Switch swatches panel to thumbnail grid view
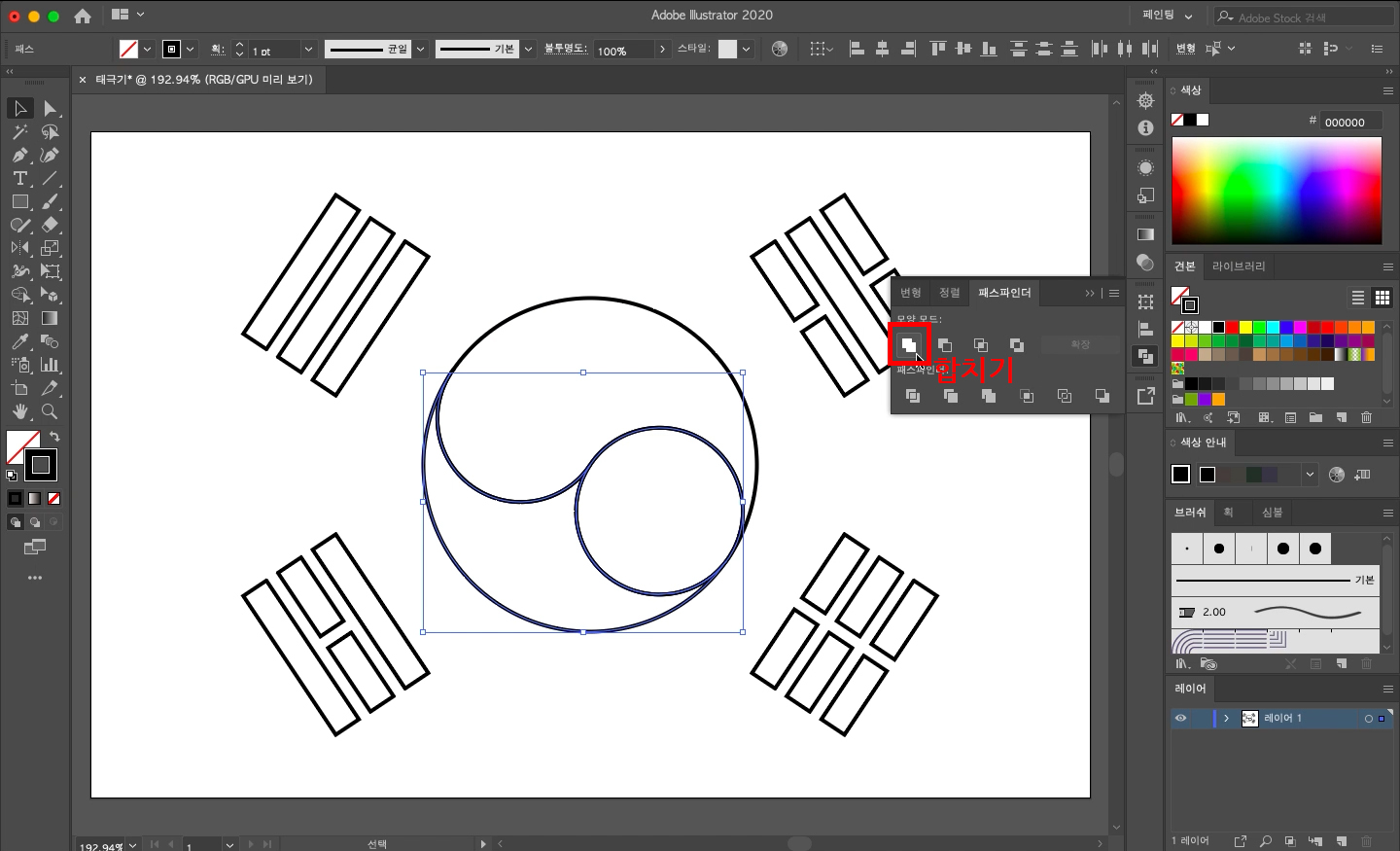Image resolution: width=1400 pixels, height=851 pixels. [x=1382, y=298]
